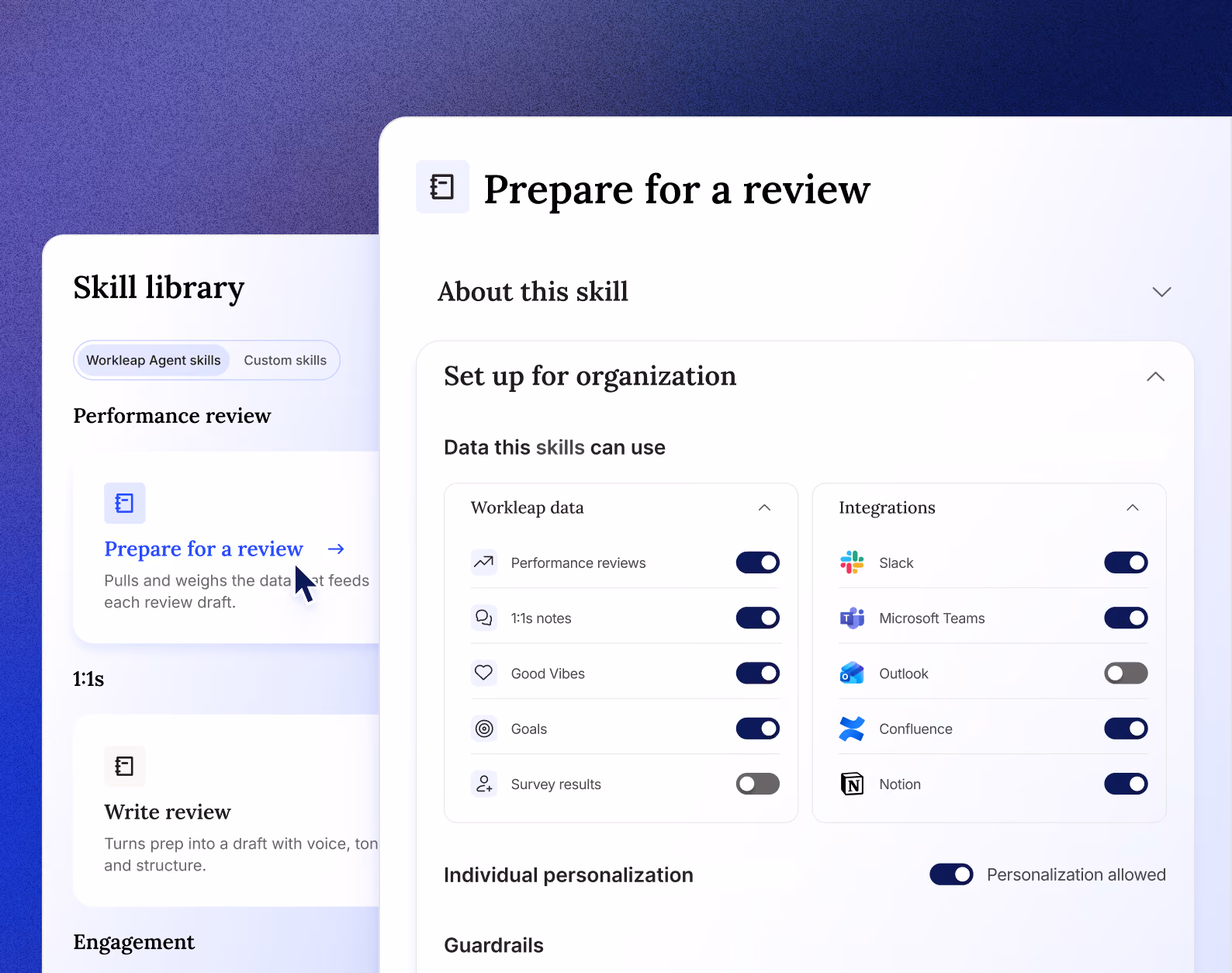The width and height of the screenshot is (1232, 973).
Task: Click the Engagement section heading
Action: [x=134, y=942]
